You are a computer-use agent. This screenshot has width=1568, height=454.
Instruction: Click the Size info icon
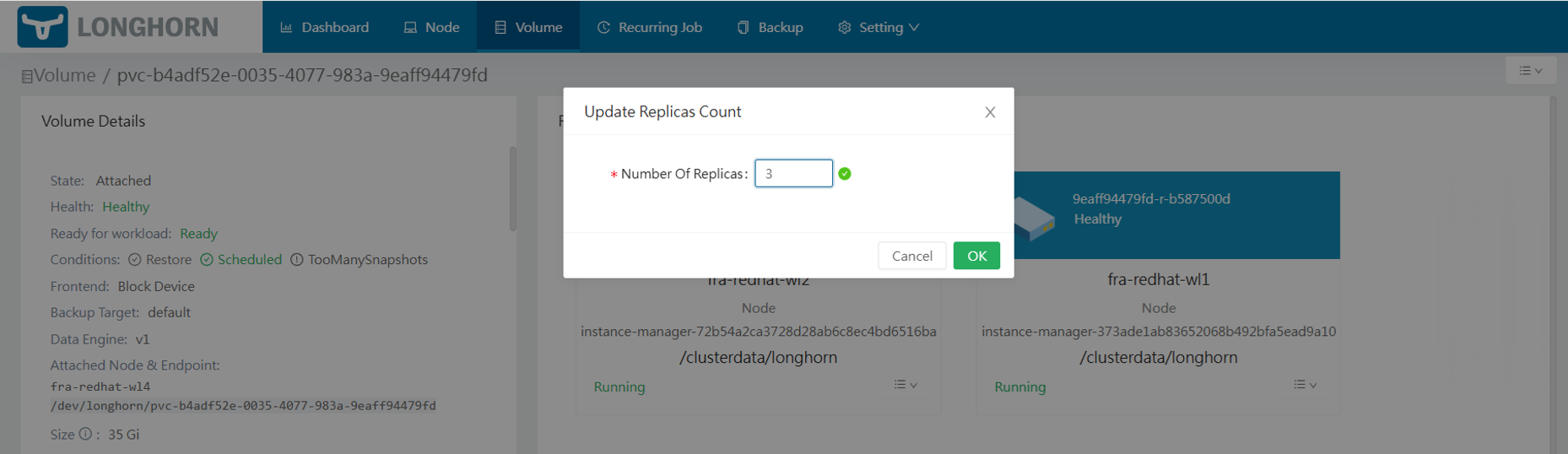click(x=85, y=435)
